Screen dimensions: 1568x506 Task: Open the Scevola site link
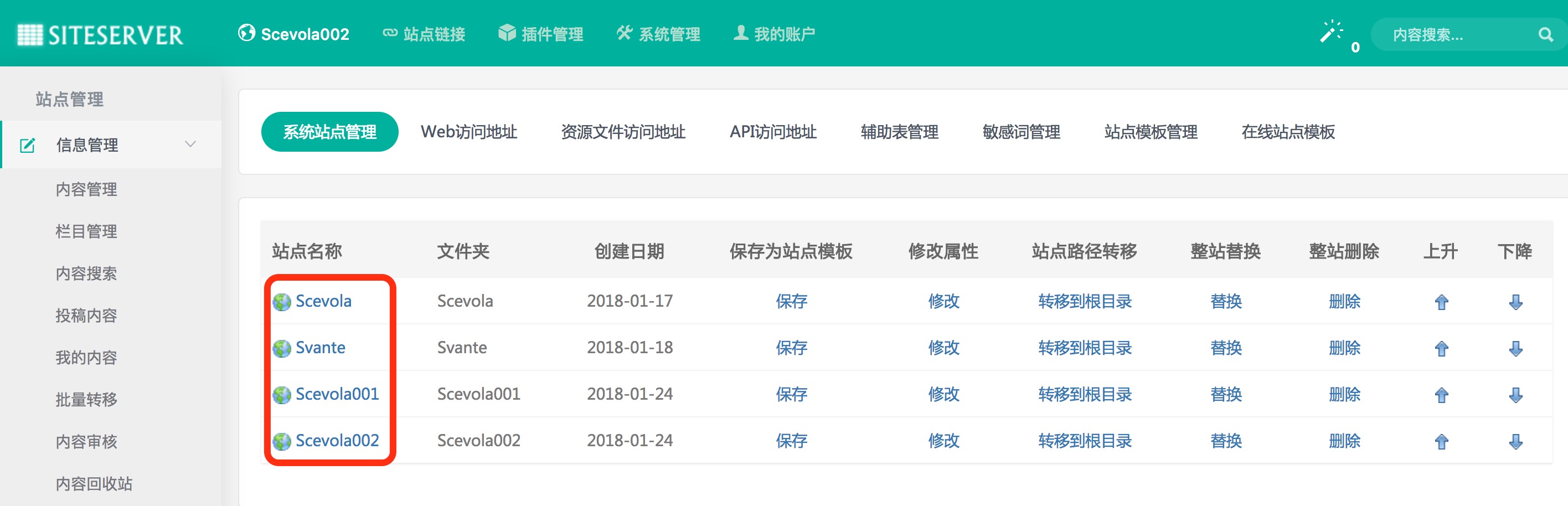pyautogui.click(x=324, y=301)
